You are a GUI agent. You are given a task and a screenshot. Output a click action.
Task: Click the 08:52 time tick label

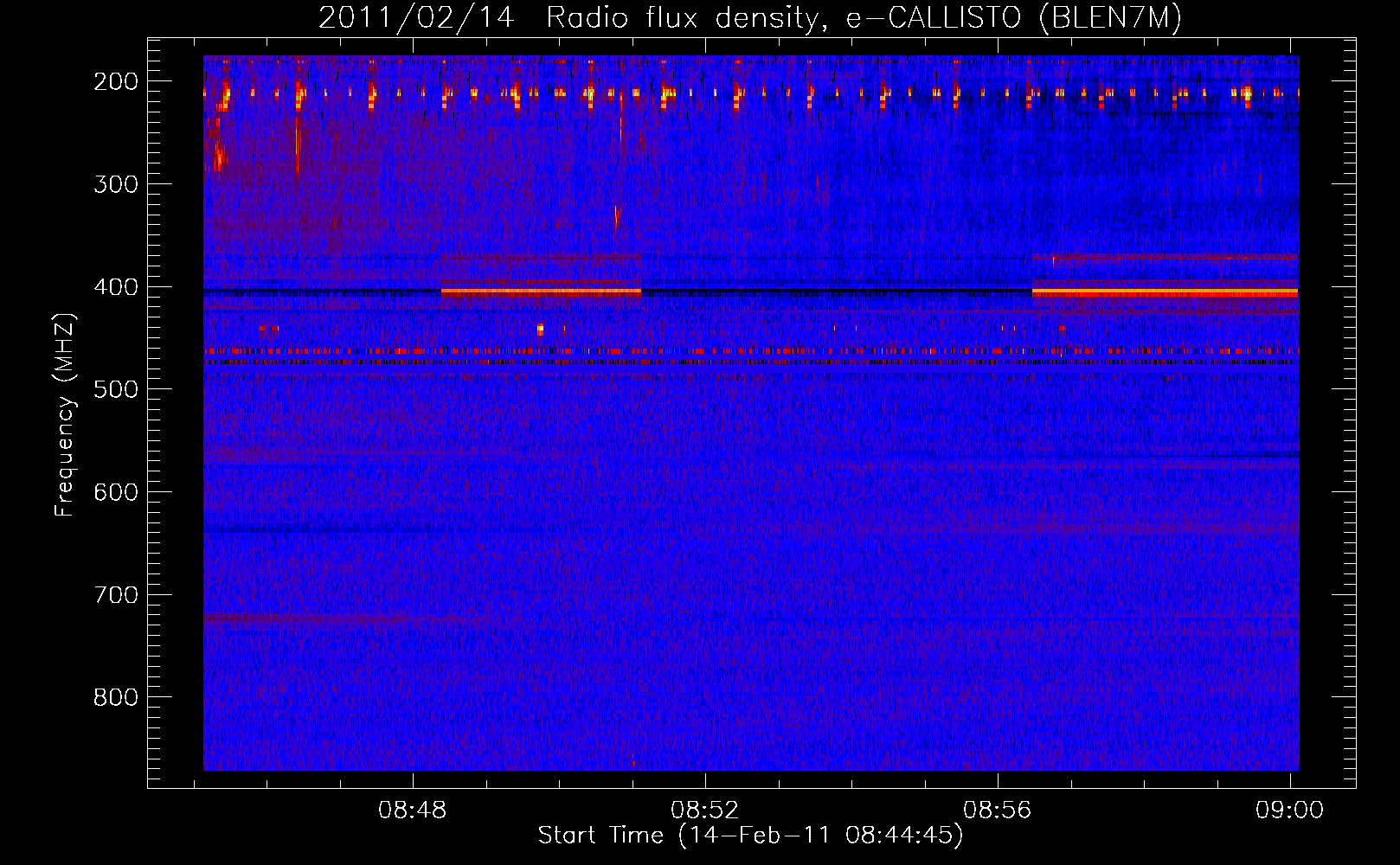tap(705, 811)
